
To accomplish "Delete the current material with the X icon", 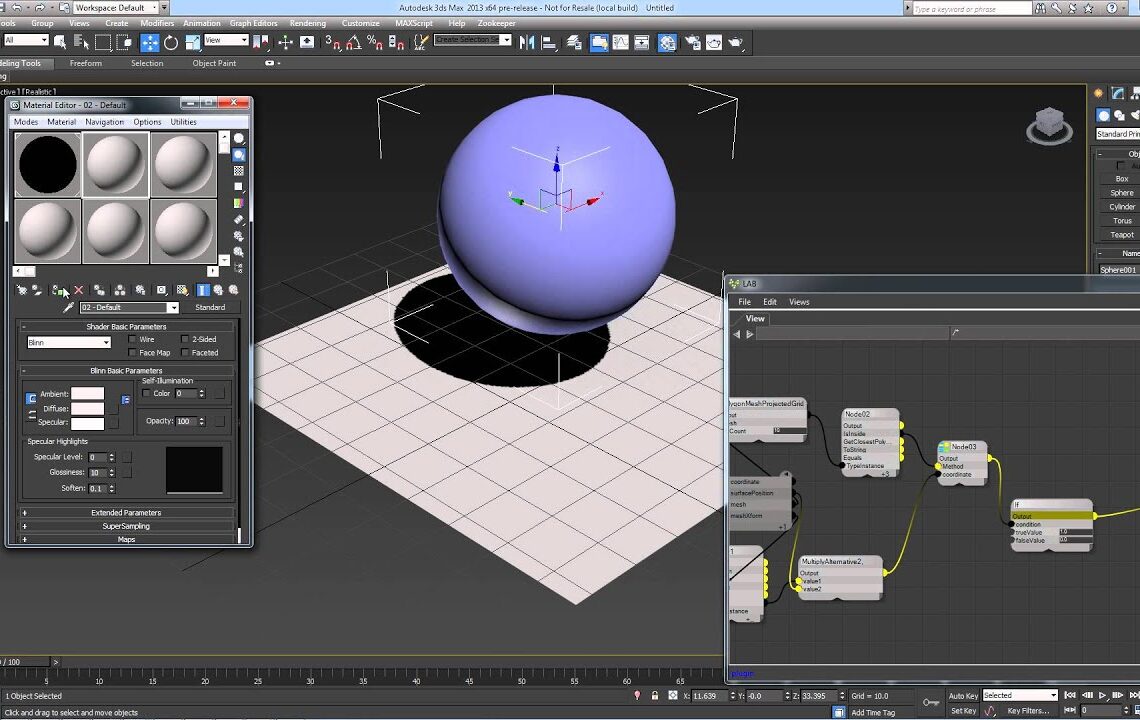I will point(79,290).
